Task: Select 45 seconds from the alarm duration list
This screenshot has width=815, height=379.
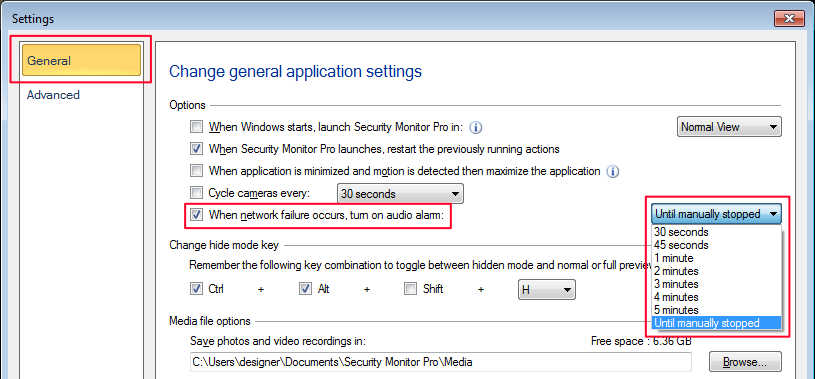Action: [716, 245]
